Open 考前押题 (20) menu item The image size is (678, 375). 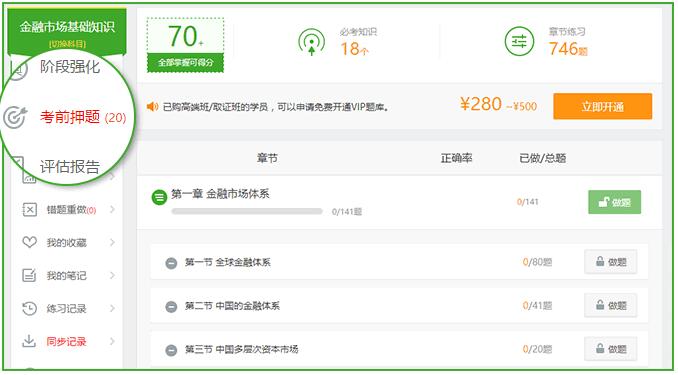click(83, 117)
